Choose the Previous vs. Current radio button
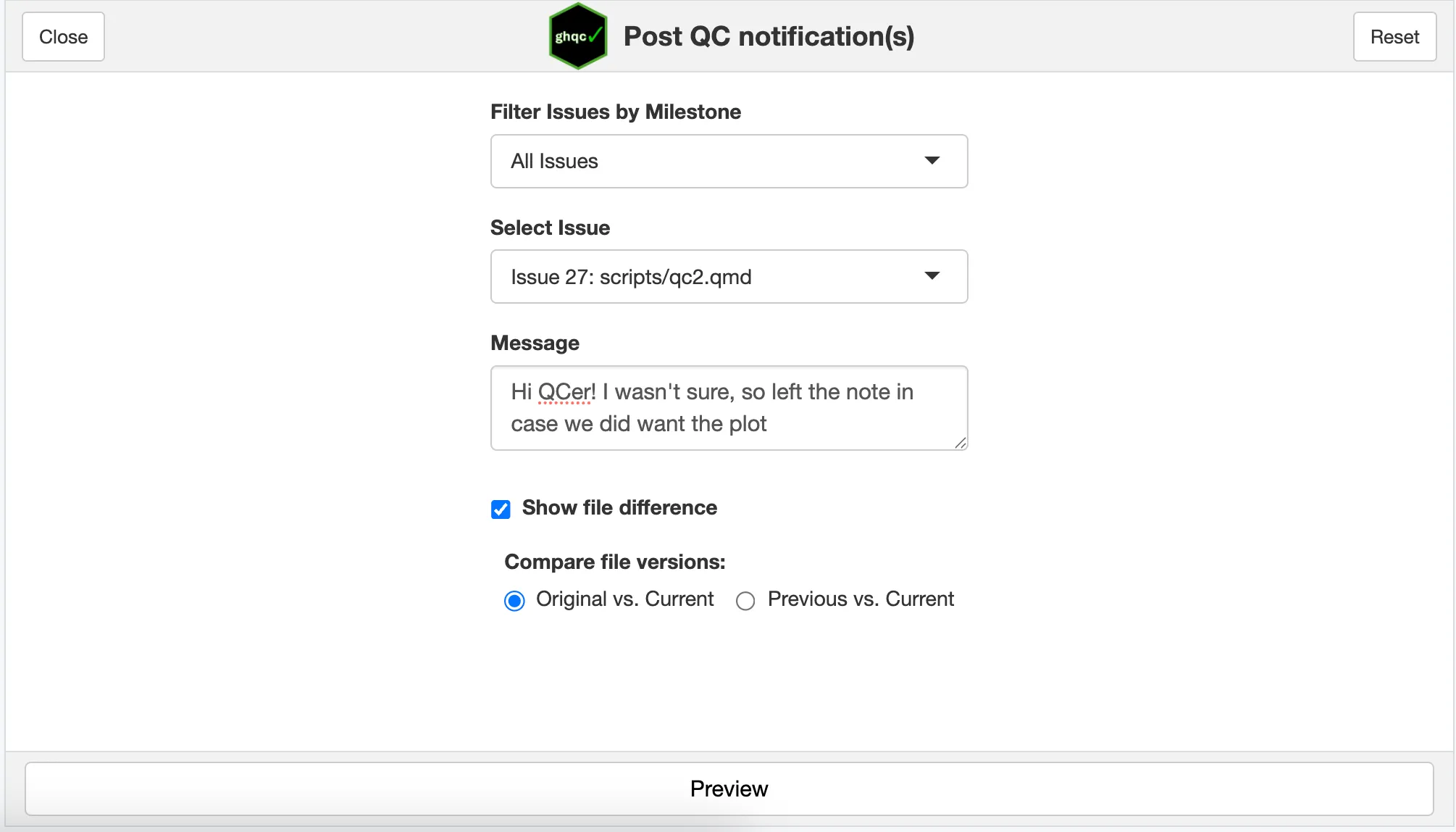 click(x=745, y=601)
